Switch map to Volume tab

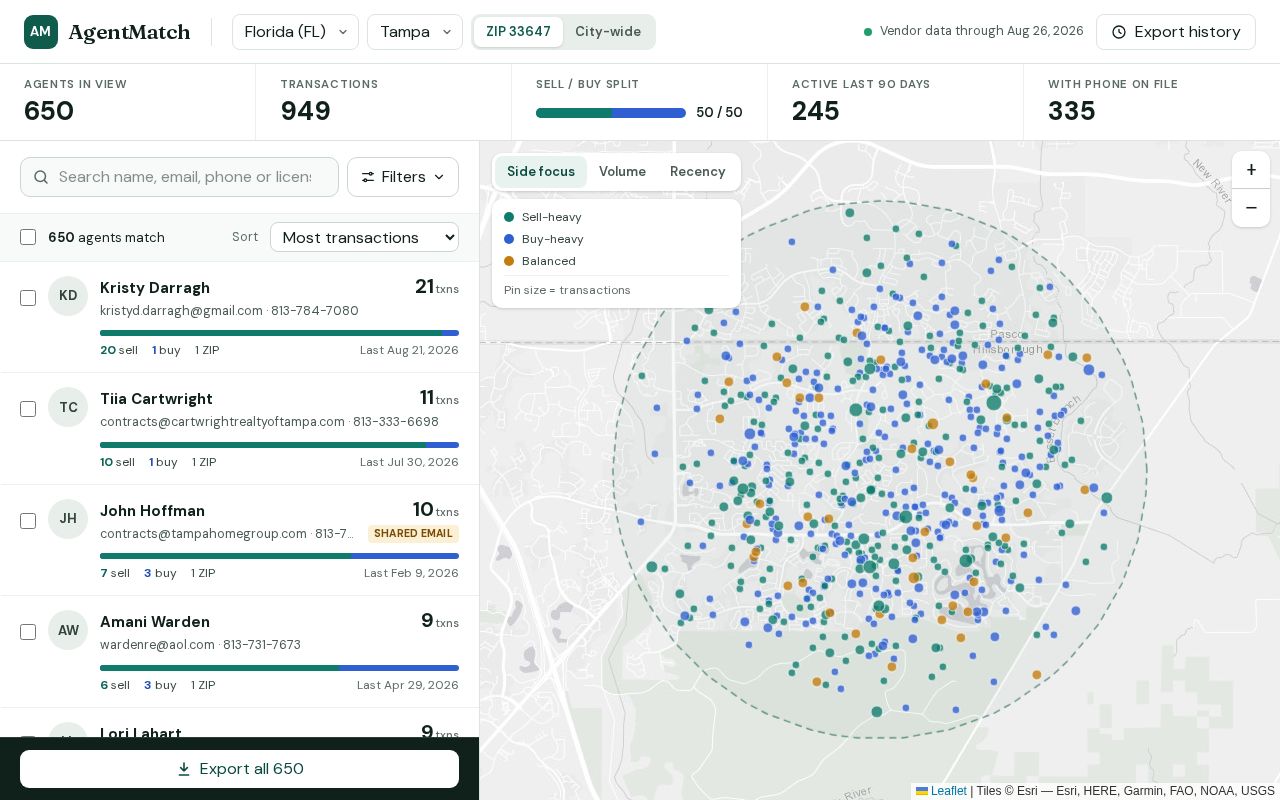click(x=622, y=172)
